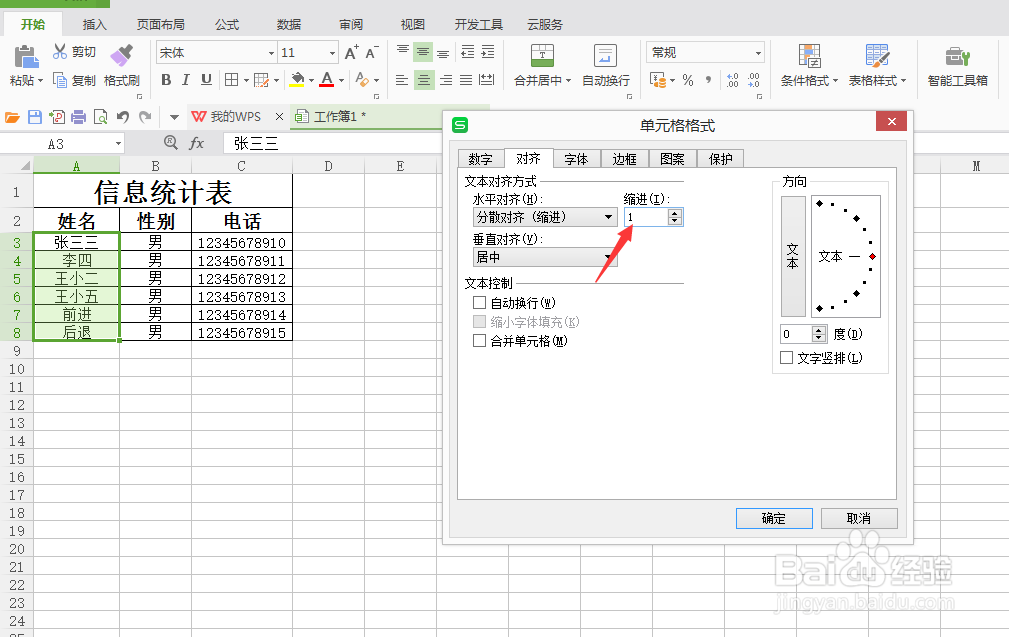This screenshot has height=637, width=1009.
Task: Apply red font color icon
Action: point(327,80)
